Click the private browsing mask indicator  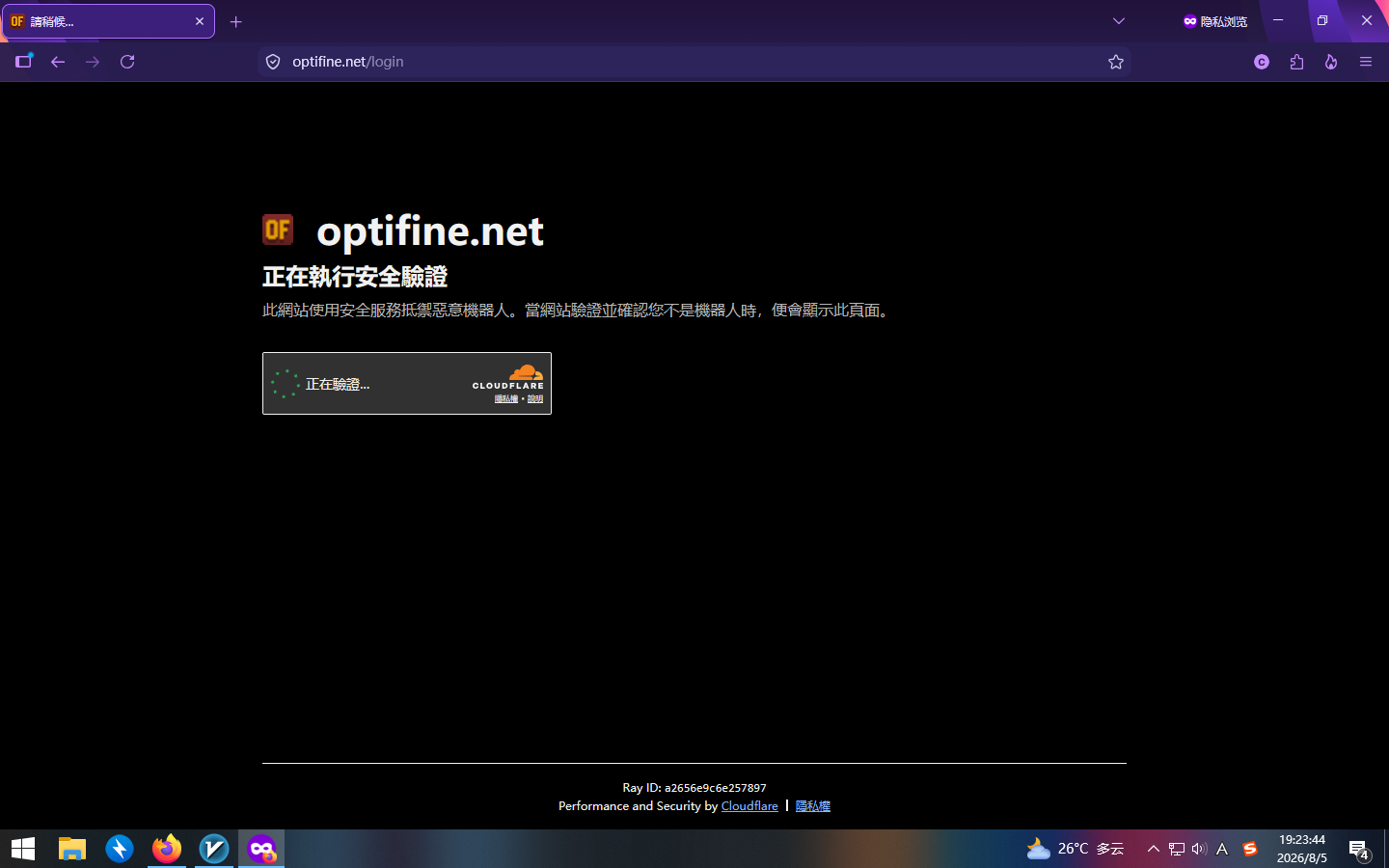click(x=1215, y=21)
